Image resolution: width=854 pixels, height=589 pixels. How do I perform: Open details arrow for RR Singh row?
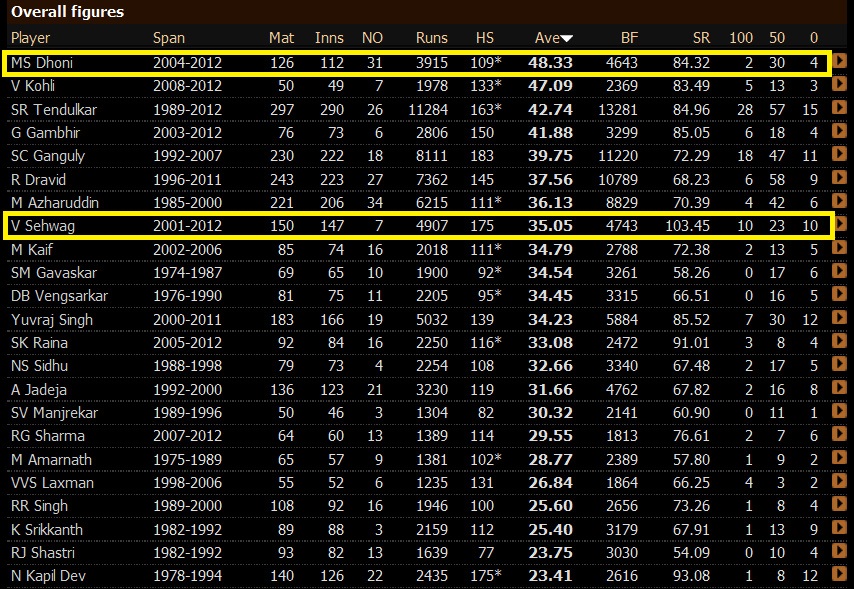(839, 505)
